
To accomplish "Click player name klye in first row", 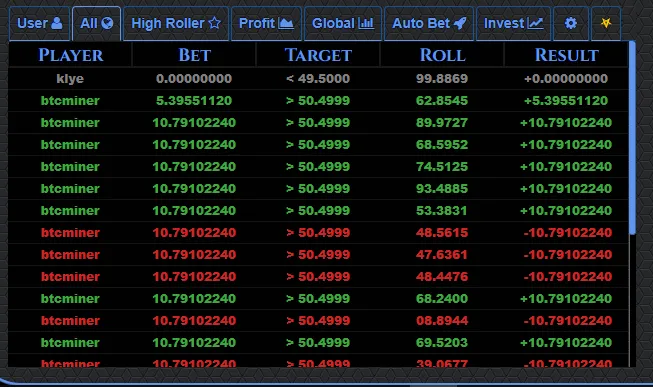I will click(70, 79).
